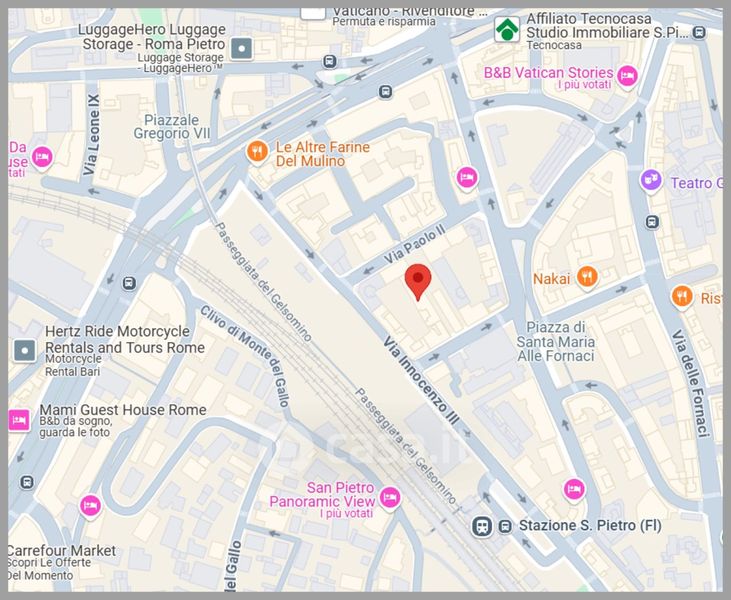Select the Tecnocasa green house icon
This screenshot has width=731, height=600.
point(507,29)
